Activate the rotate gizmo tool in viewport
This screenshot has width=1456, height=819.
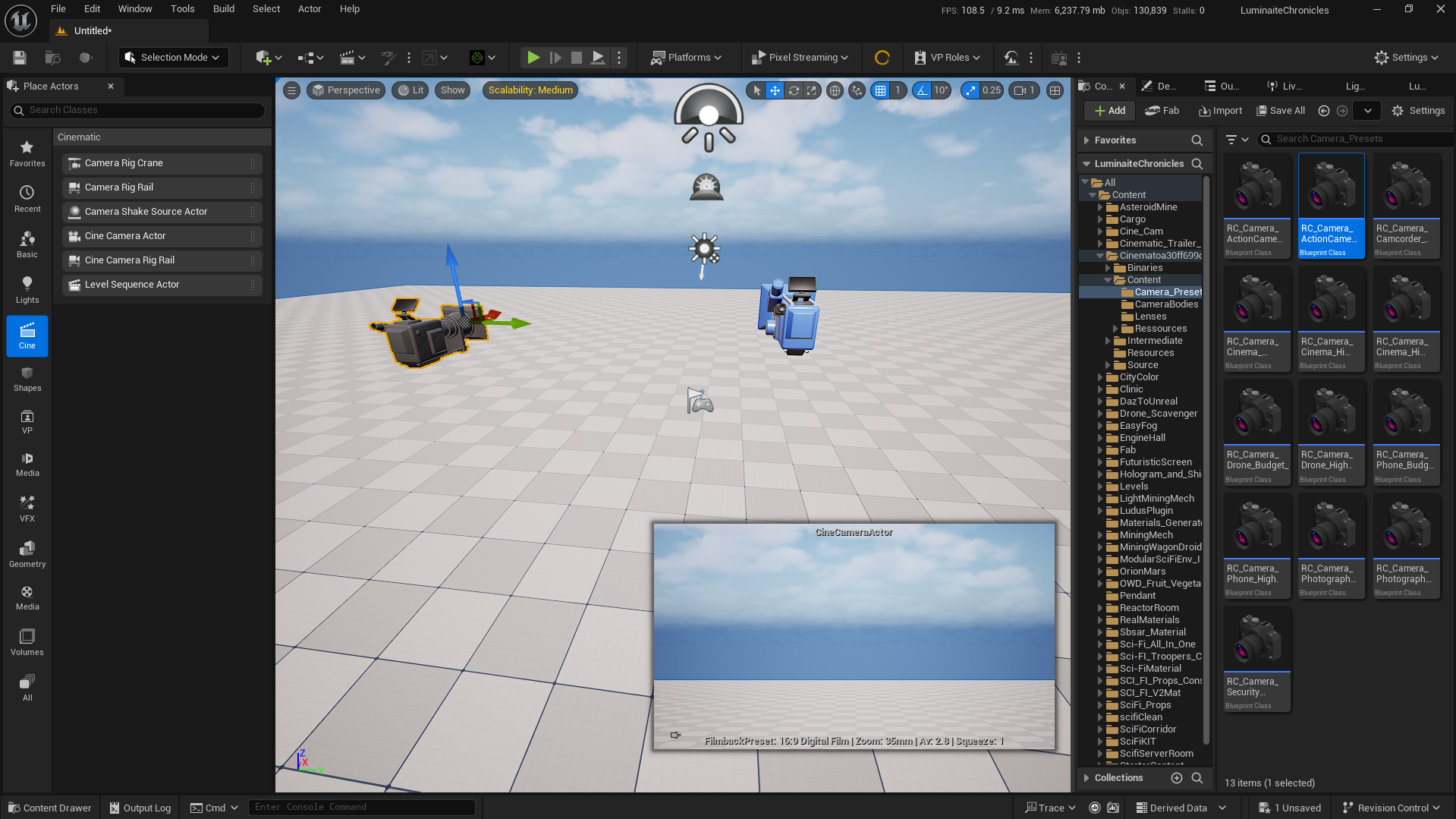point(794,90)
